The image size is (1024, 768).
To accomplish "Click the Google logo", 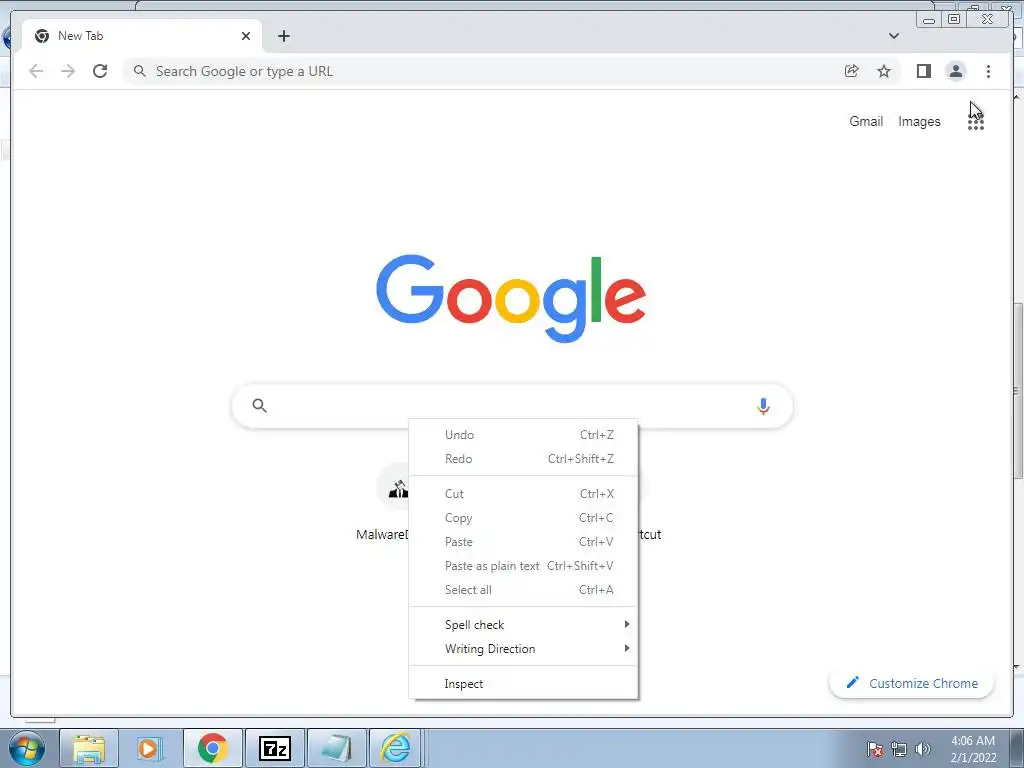I will coord(511,298).
